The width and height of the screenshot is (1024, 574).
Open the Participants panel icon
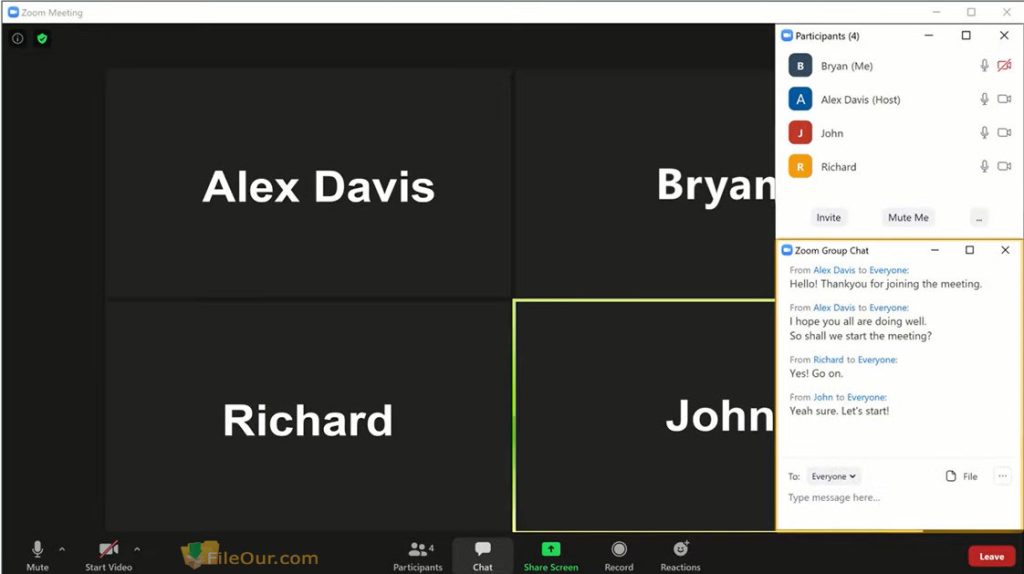(x=418, y=549)
